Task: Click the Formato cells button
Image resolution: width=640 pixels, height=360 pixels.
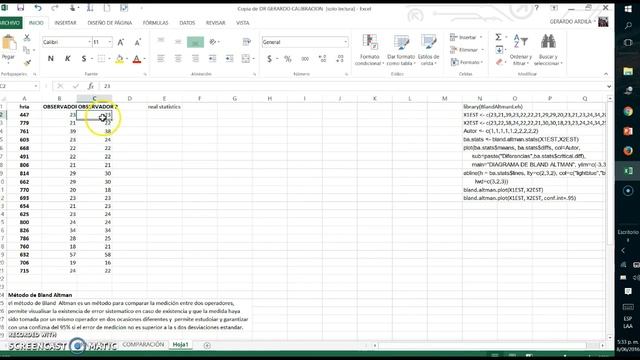Action: [467, 62]
